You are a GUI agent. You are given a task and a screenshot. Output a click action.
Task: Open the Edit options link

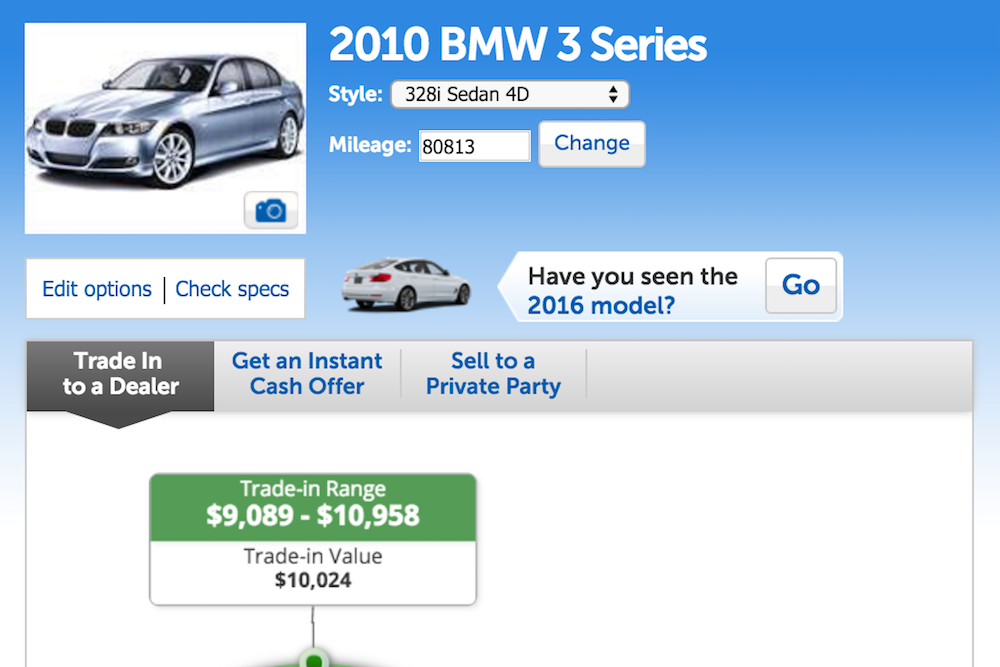97,289
